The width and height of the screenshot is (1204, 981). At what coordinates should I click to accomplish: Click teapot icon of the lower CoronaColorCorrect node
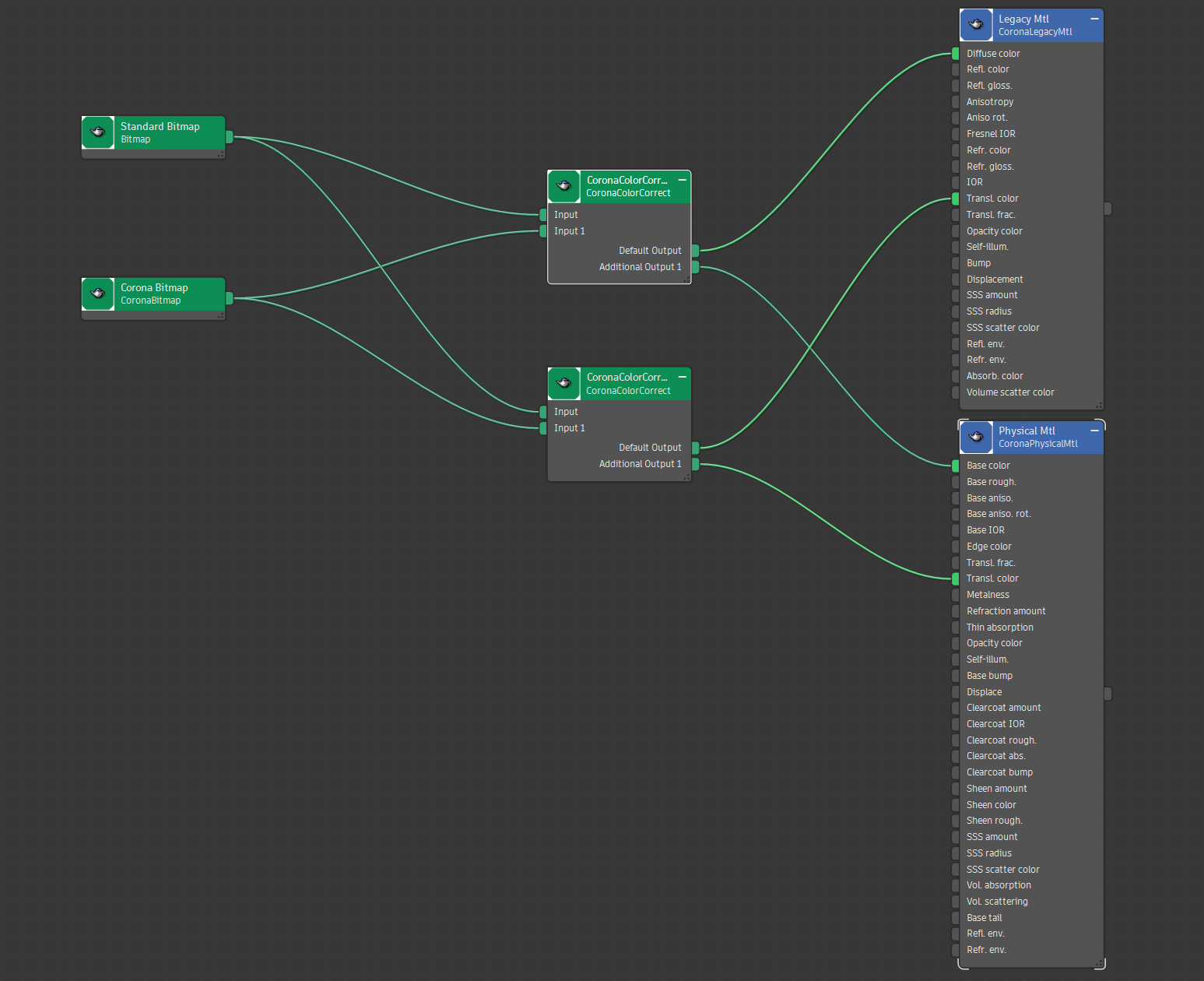(x=564, y=383)
